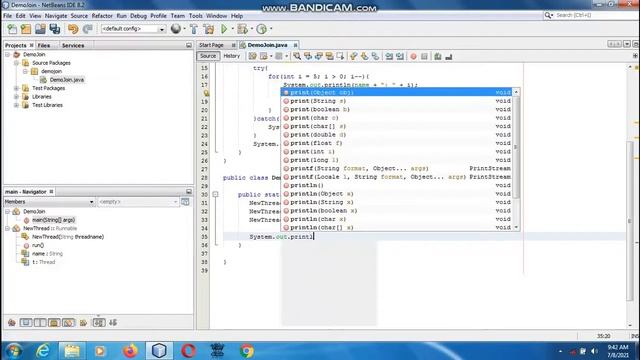Screen dimensions: 640x360
Task: Switch editor to History view
Action: [231, 56]
